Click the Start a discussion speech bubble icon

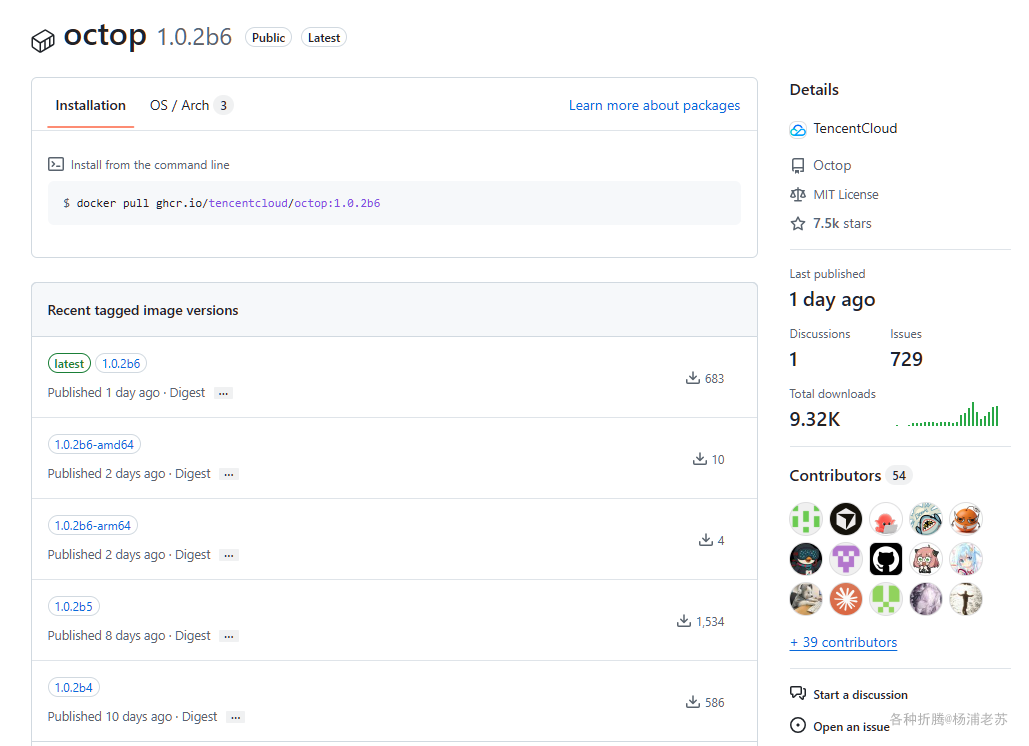[x=797, y=693]
